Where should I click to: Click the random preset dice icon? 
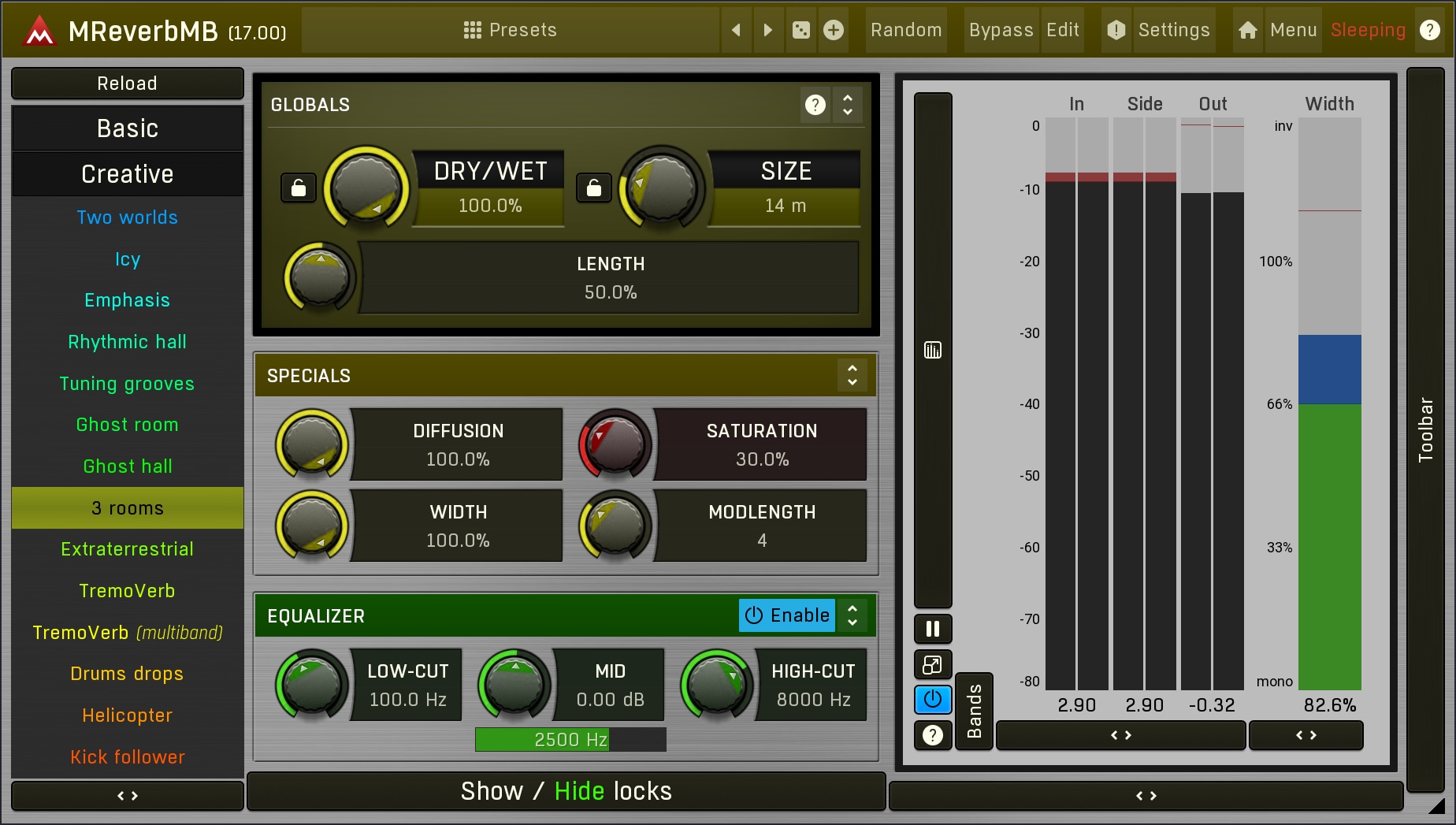(x=800, y=30)
